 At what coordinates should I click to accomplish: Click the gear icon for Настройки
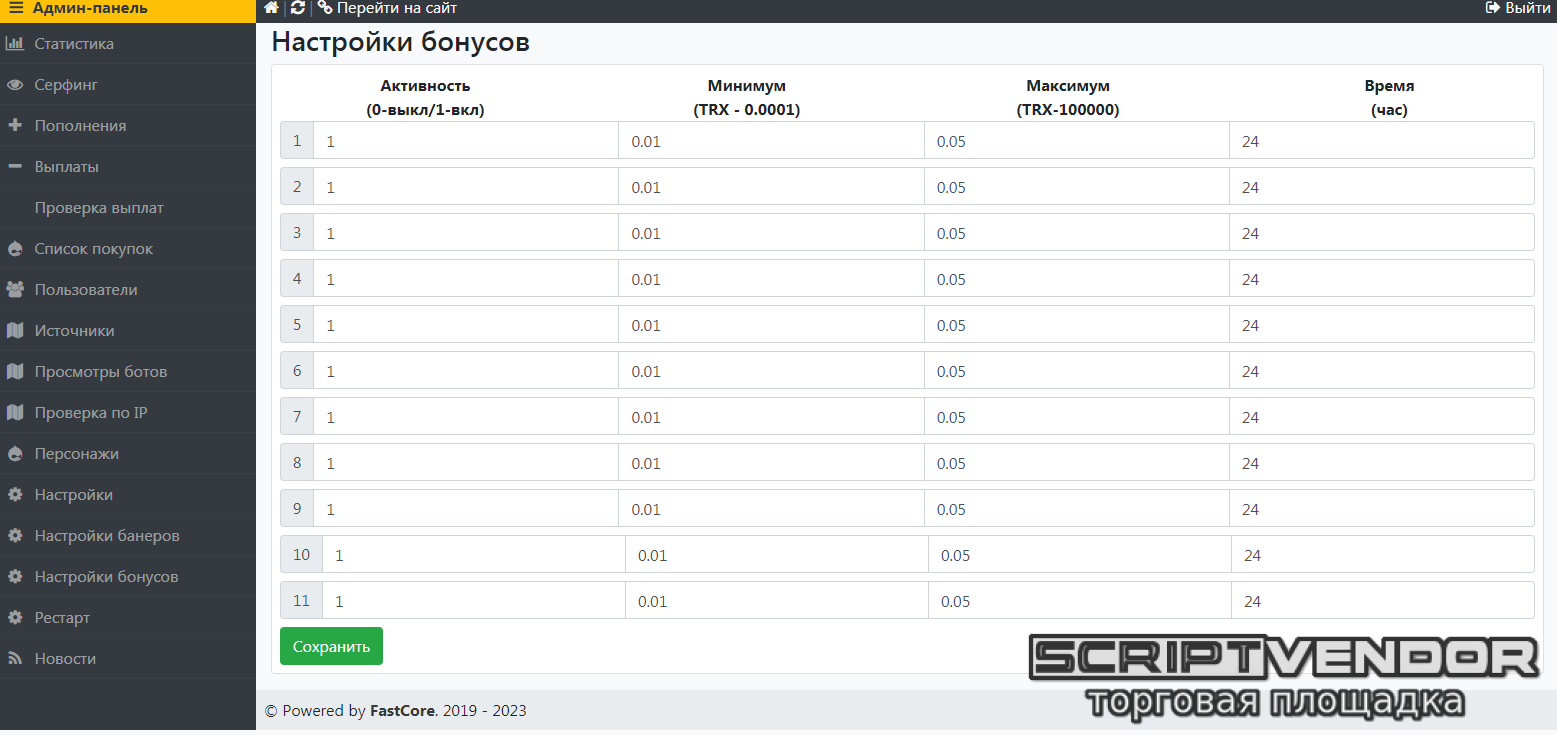tap(15, 495)
